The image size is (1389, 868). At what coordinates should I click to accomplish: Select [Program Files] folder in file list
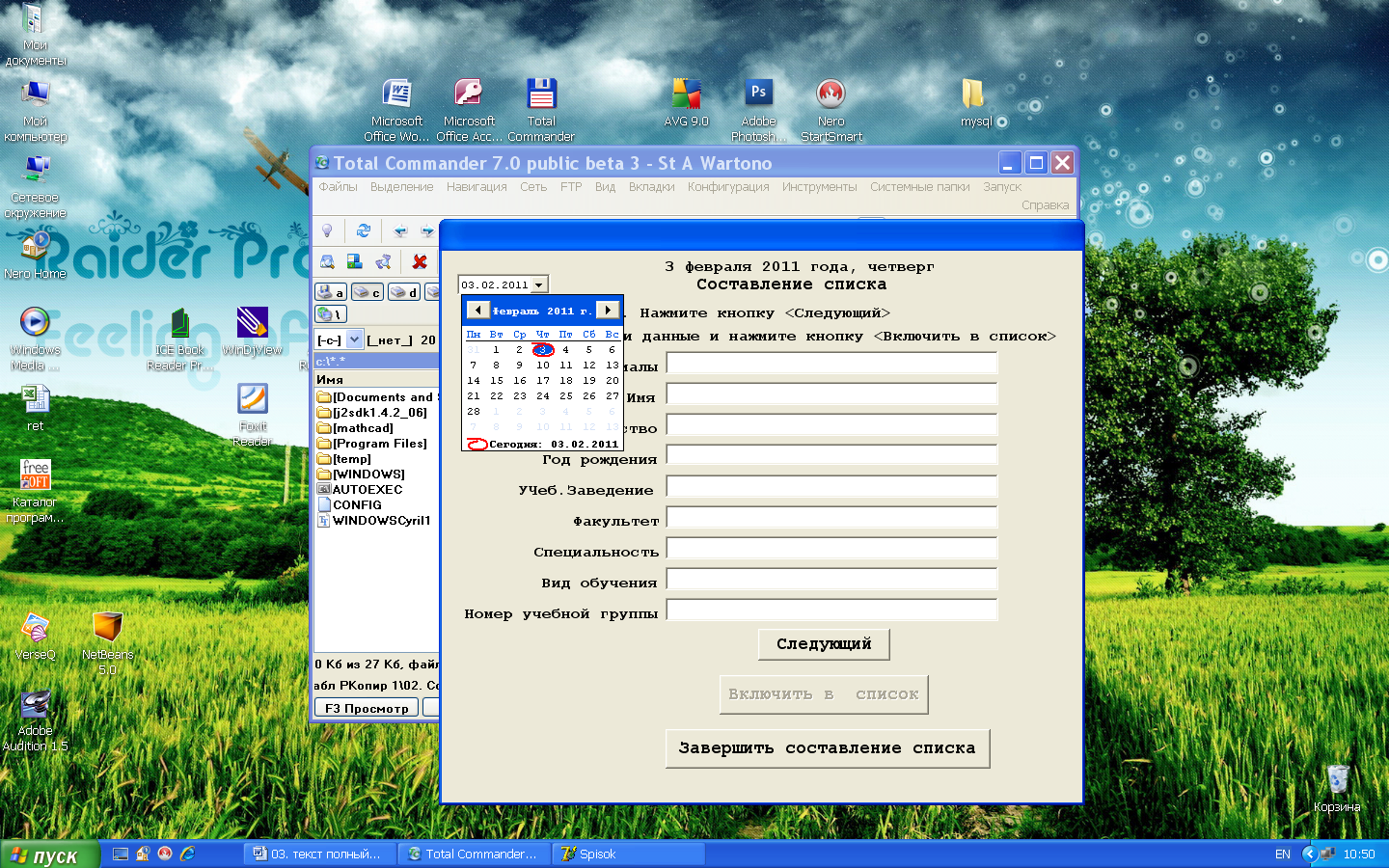[372, 444]
